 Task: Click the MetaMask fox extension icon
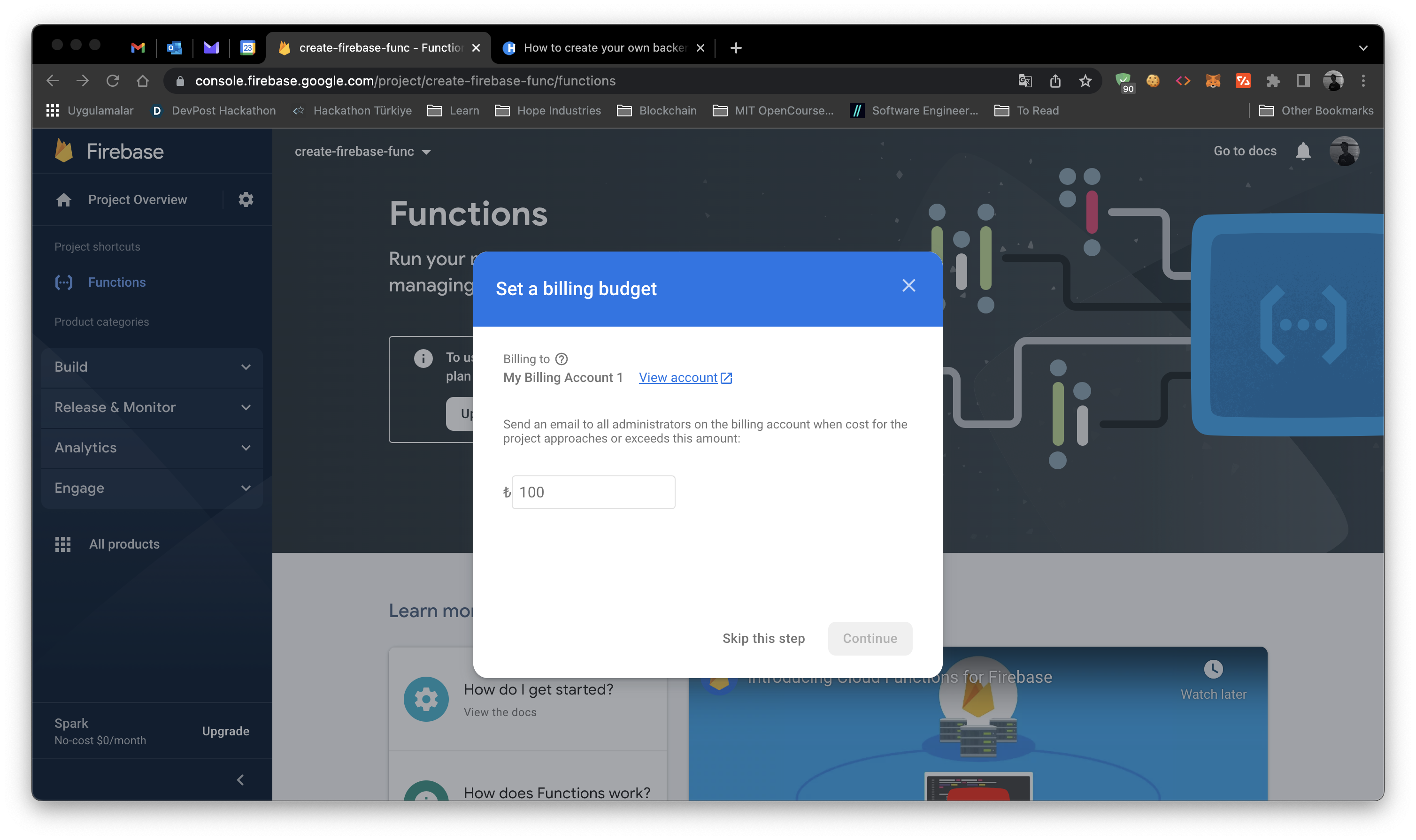[x=1212, y=81]
